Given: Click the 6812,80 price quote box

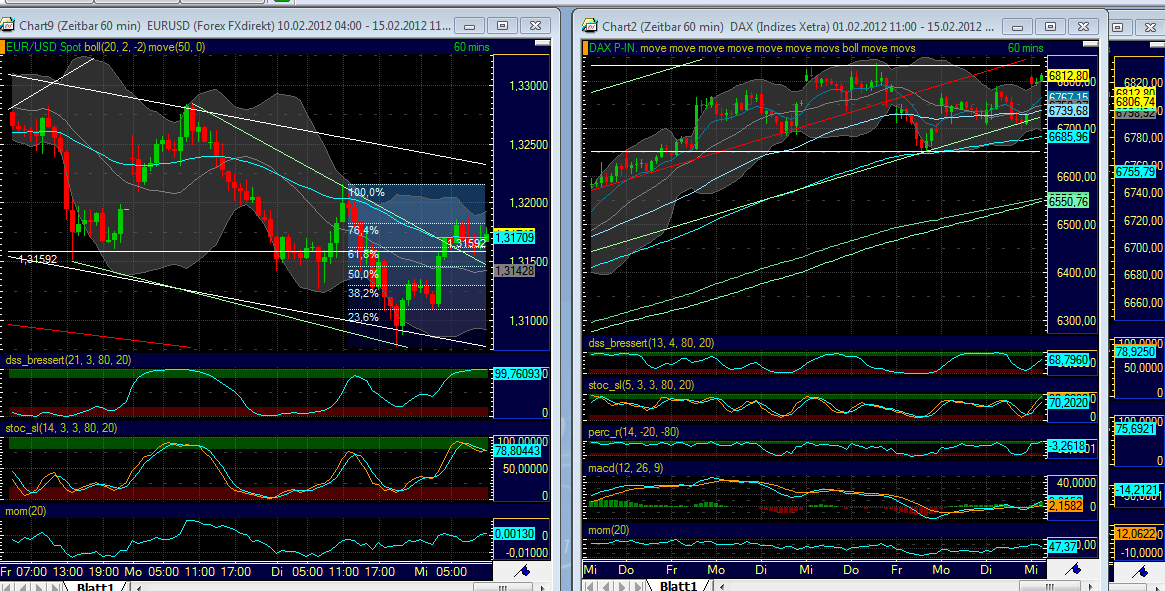Looking at the screenshot, I should tap(1069, 74).
